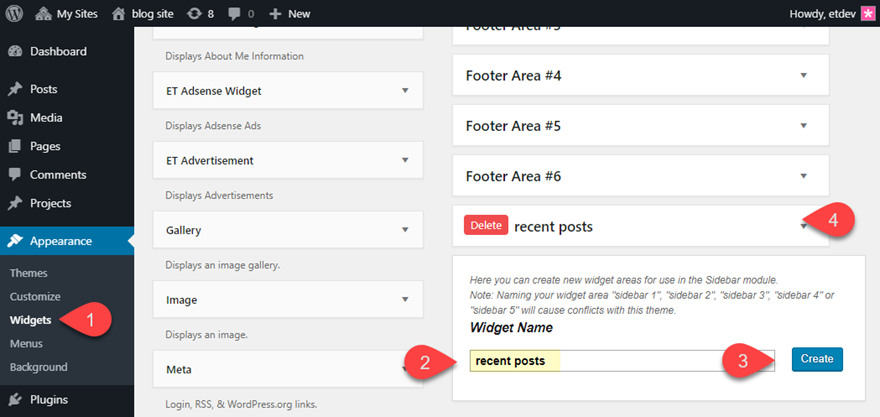Expand the ET Adsense Widget dropdown
Screen dimensions: 880x417
pyautogui.click(x=405, y=91)
